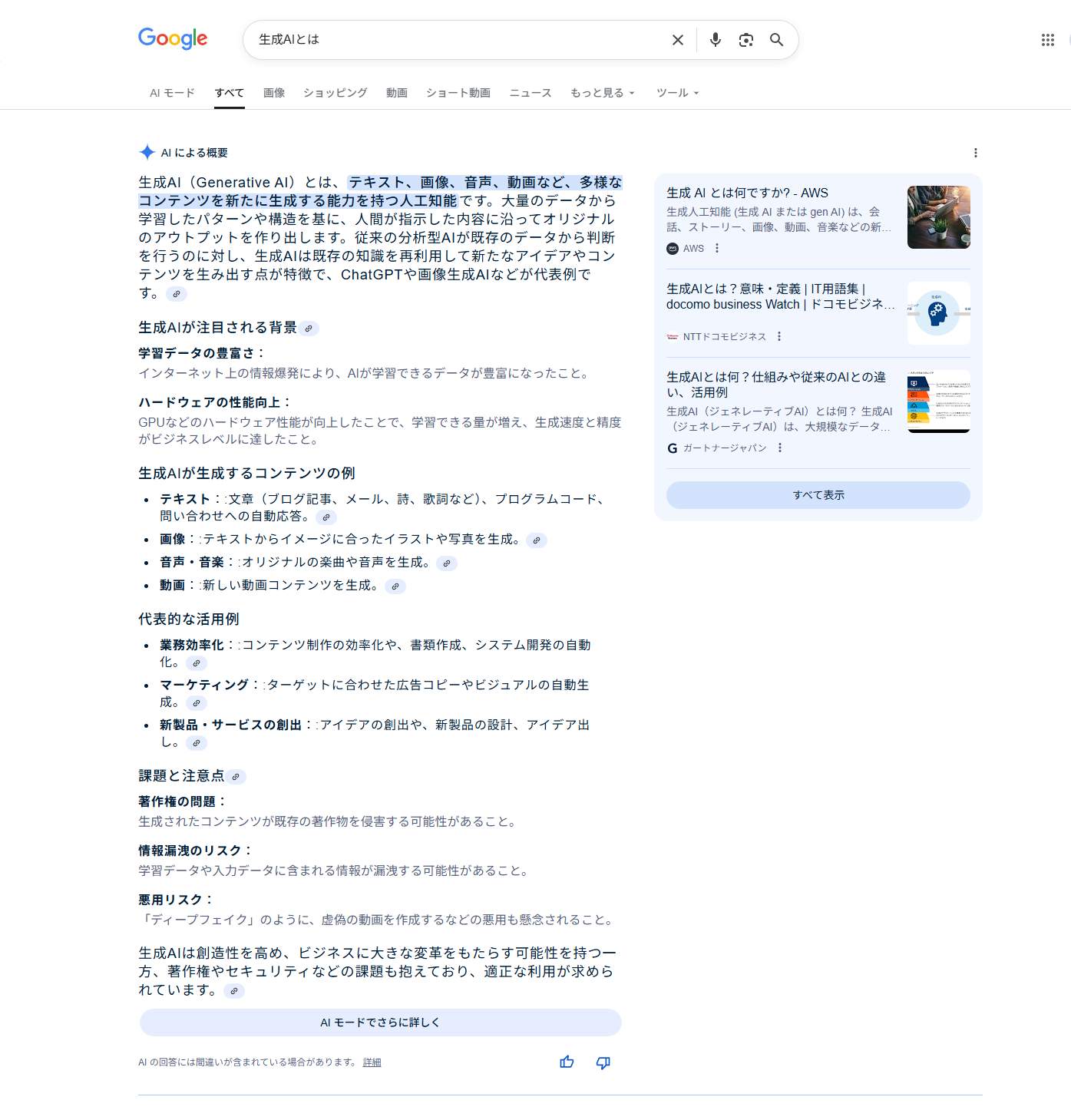This screenshot has height=1120, width=1071.
Task: Clear the search query with the X icon
Action: [678, 40]
